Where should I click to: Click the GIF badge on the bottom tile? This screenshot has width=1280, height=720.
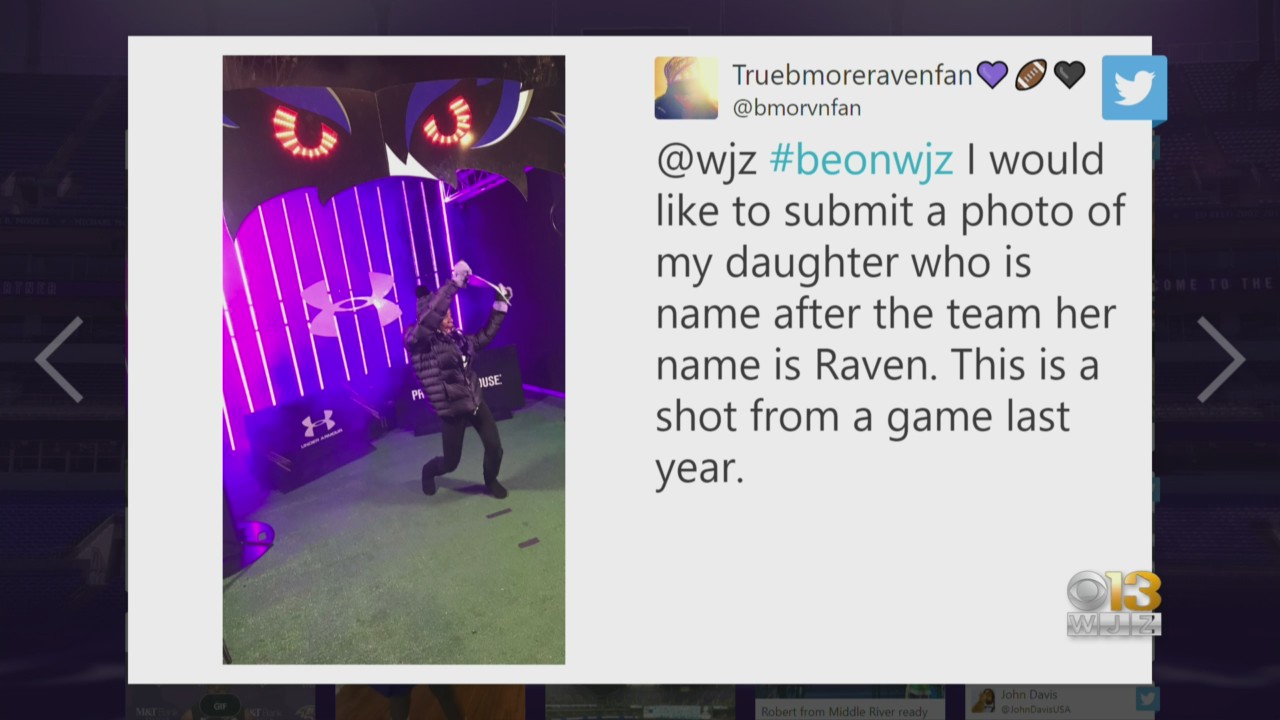pos(220,703)
